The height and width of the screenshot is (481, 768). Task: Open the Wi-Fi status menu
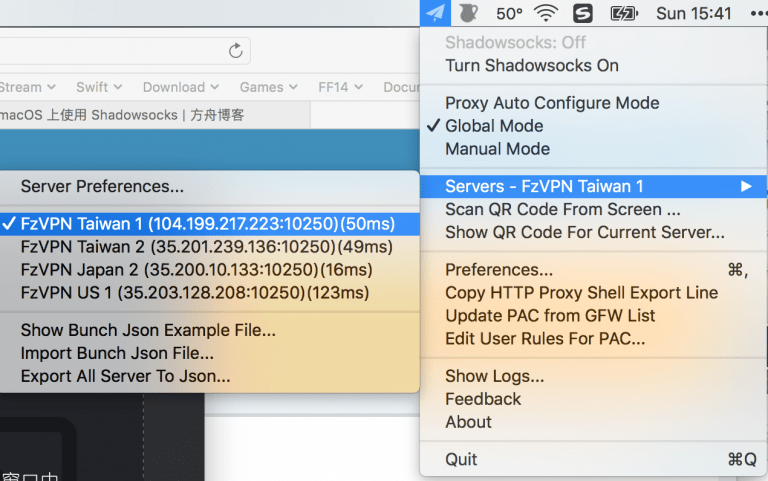546,13
